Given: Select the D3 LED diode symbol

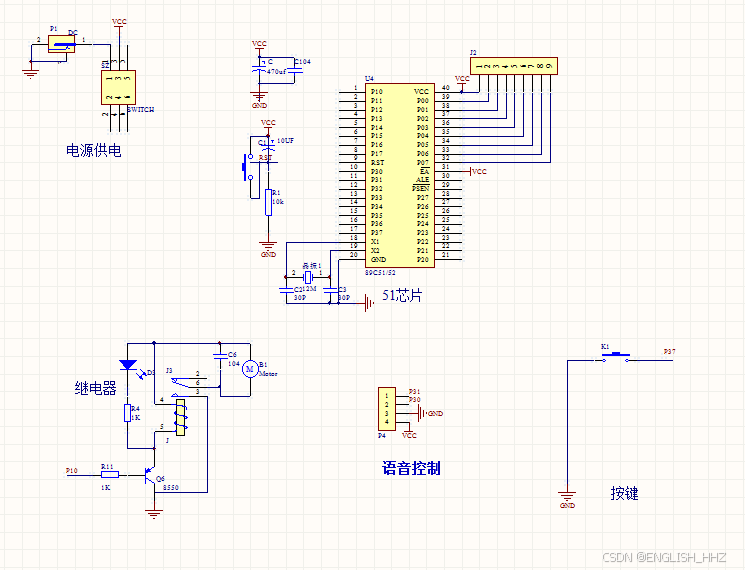Looking at the screenshot, I should click(x=128, y=365).
